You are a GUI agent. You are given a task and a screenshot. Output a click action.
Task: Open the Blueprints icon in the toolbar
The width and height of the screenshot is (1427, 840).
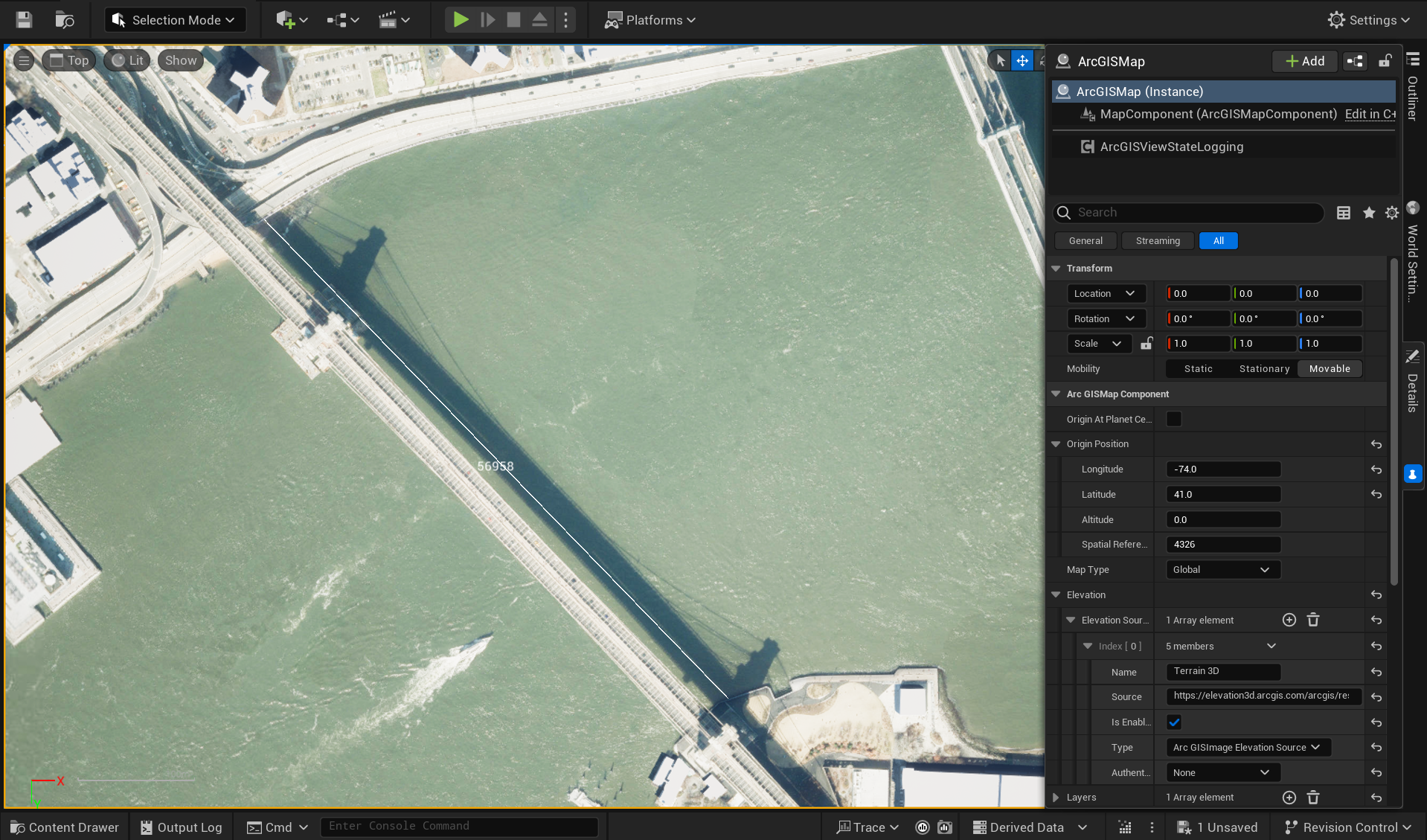pyautogui.click(x=337, y=20)
